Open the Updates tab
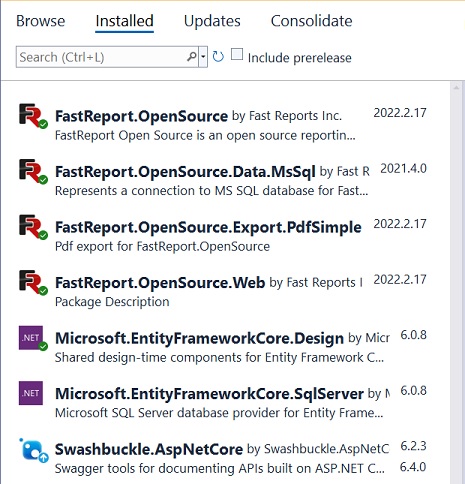 (212, 21)
